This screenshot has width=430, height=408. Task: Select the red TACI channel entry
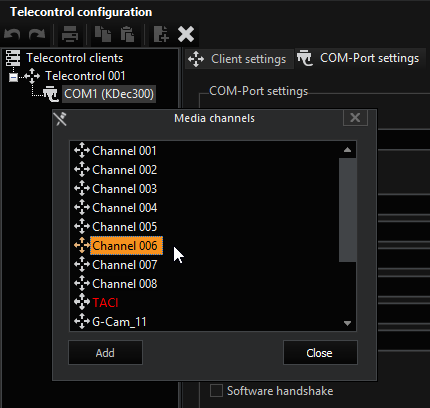[105, 303]
